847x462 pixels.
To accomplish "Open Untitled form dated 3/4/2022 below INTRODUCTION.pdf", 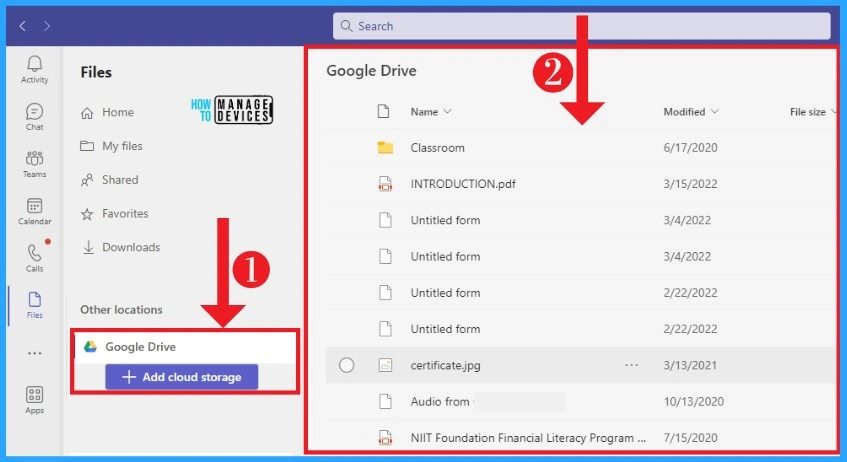I will 446,220.
